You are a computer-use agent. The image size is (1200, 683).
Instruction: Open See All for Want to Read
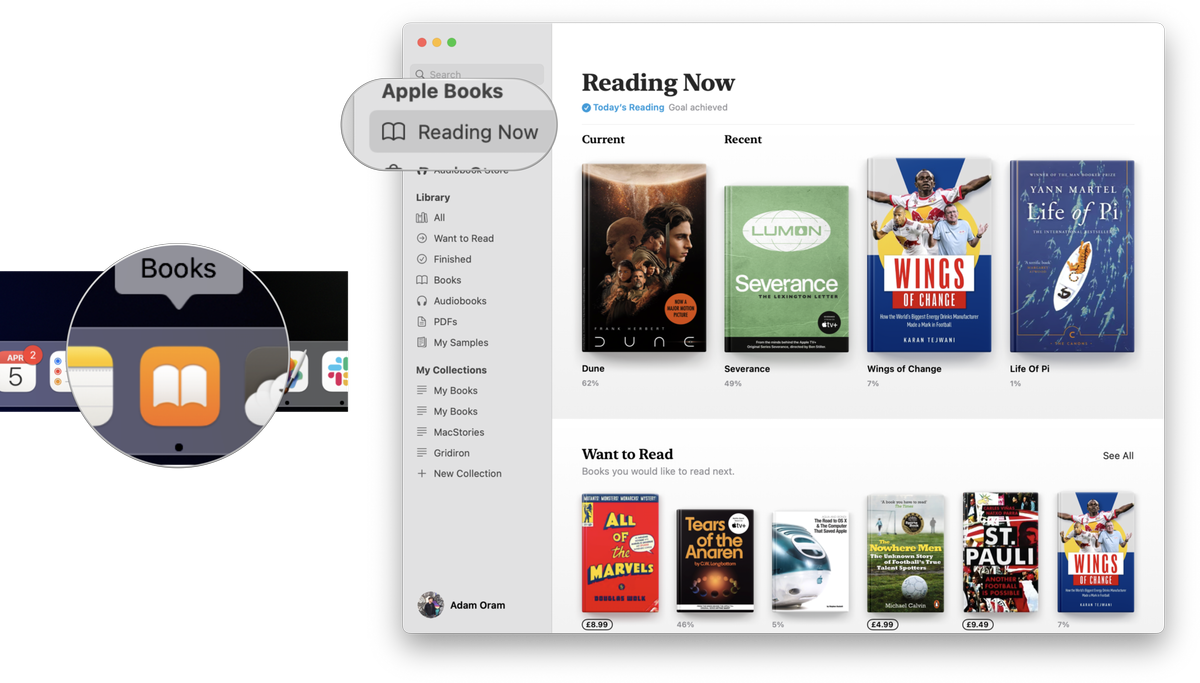coord(1117,455)
